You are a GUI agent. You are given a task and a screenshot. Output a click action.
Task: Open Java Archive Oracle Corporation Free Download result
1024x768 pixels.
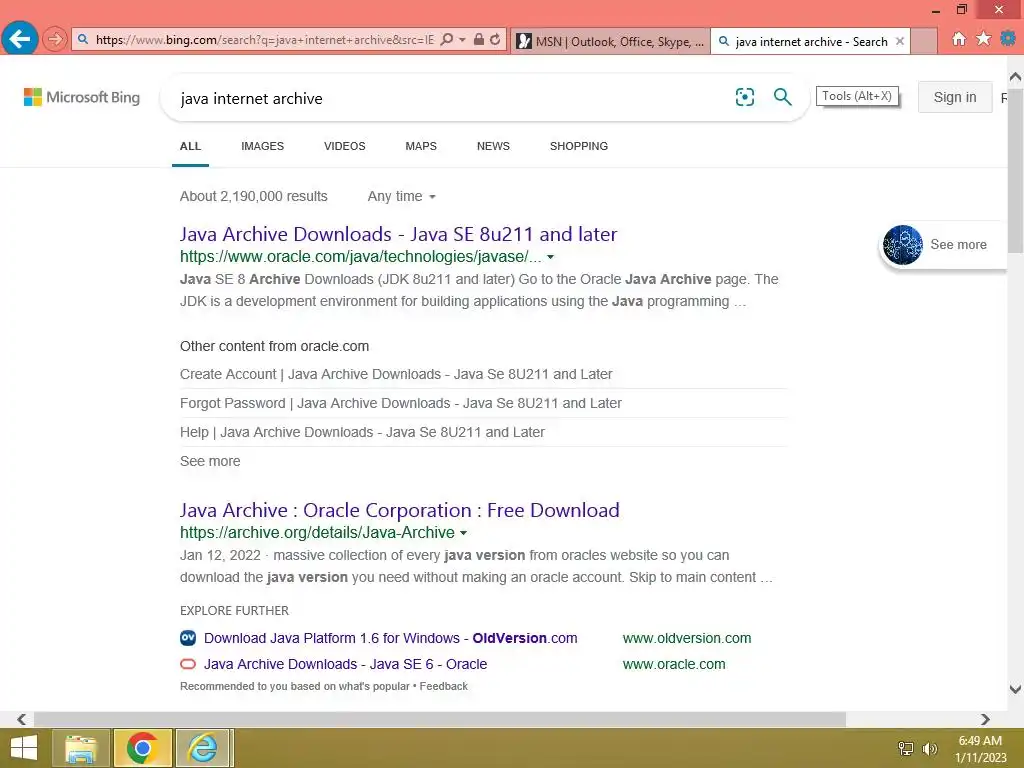tap(400, 510)
